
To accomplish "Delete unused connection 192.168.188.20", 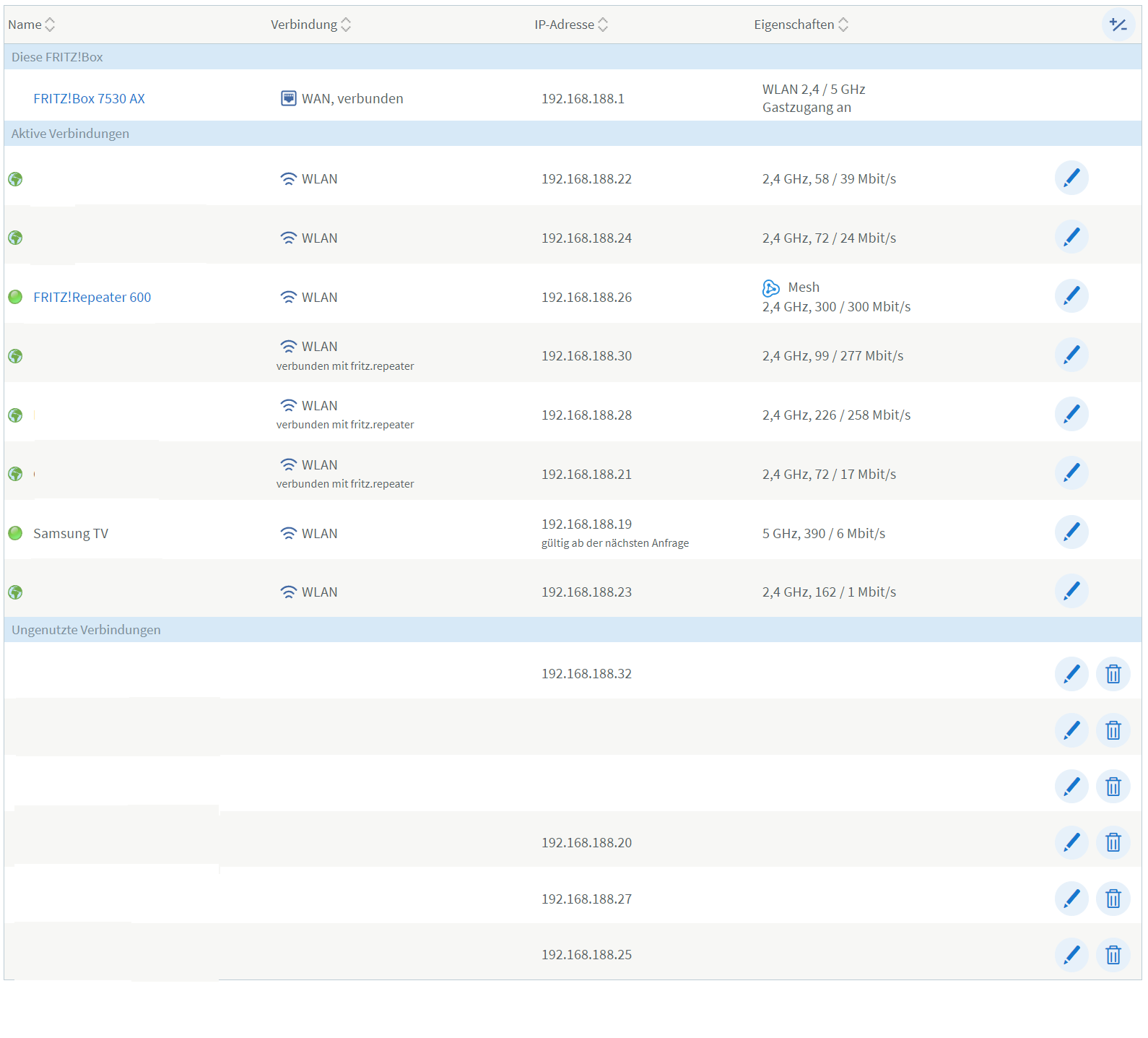I will click(x=1113, y=842).
